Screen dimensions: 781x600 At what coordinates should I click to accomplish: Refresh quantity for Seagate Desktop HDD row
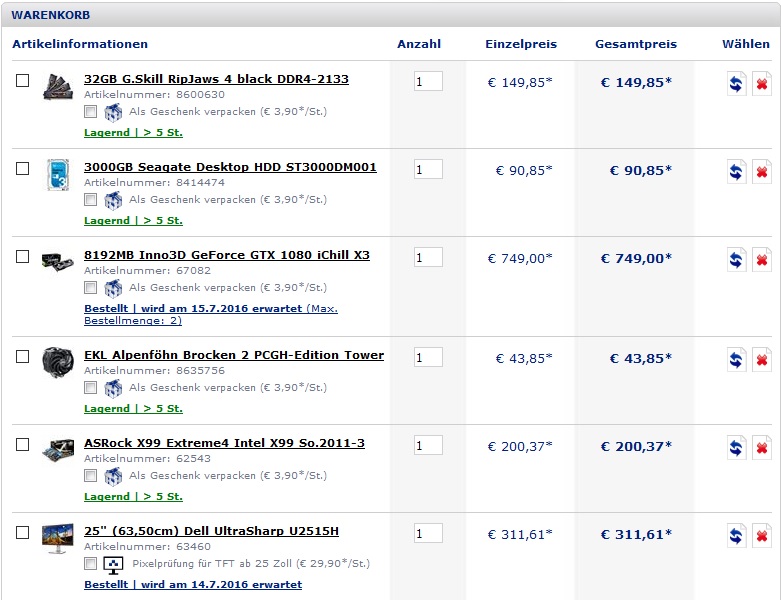click(x=737, y=172)
